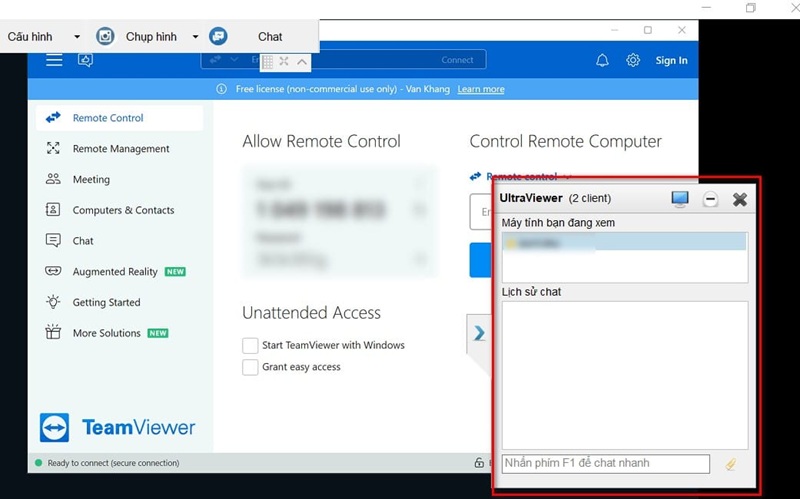This screenshot has width=800, height=499.
Task: Go to the Meeting section
Action: (91, 180)
